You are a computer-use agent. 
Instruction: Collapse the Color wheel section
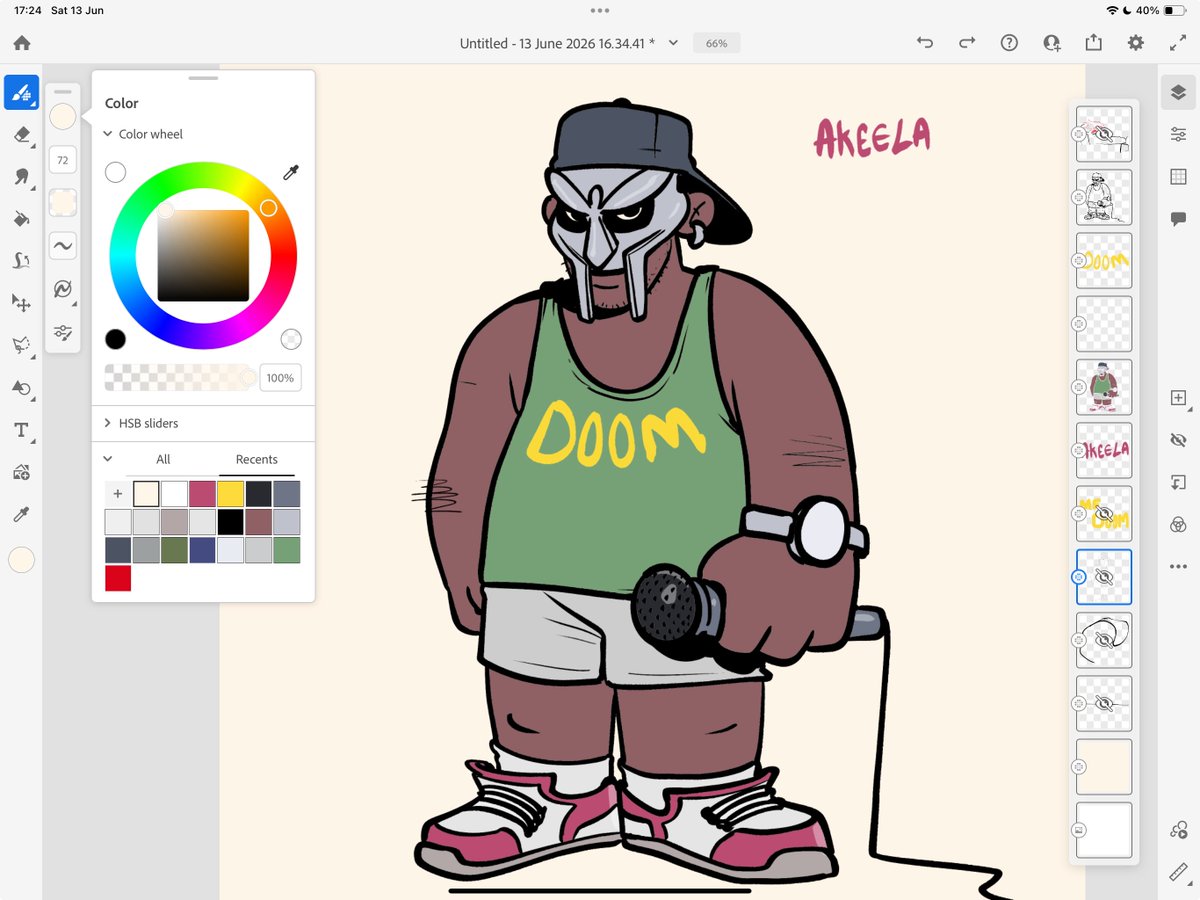pos(108,134)
